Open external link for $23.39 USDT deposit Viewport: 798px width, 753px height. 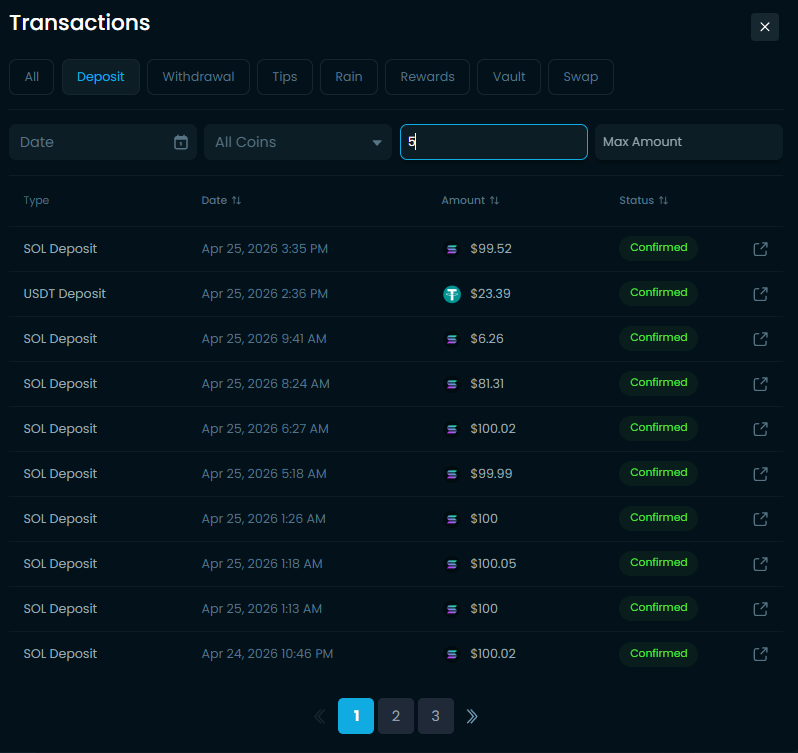tap(760, 294)
